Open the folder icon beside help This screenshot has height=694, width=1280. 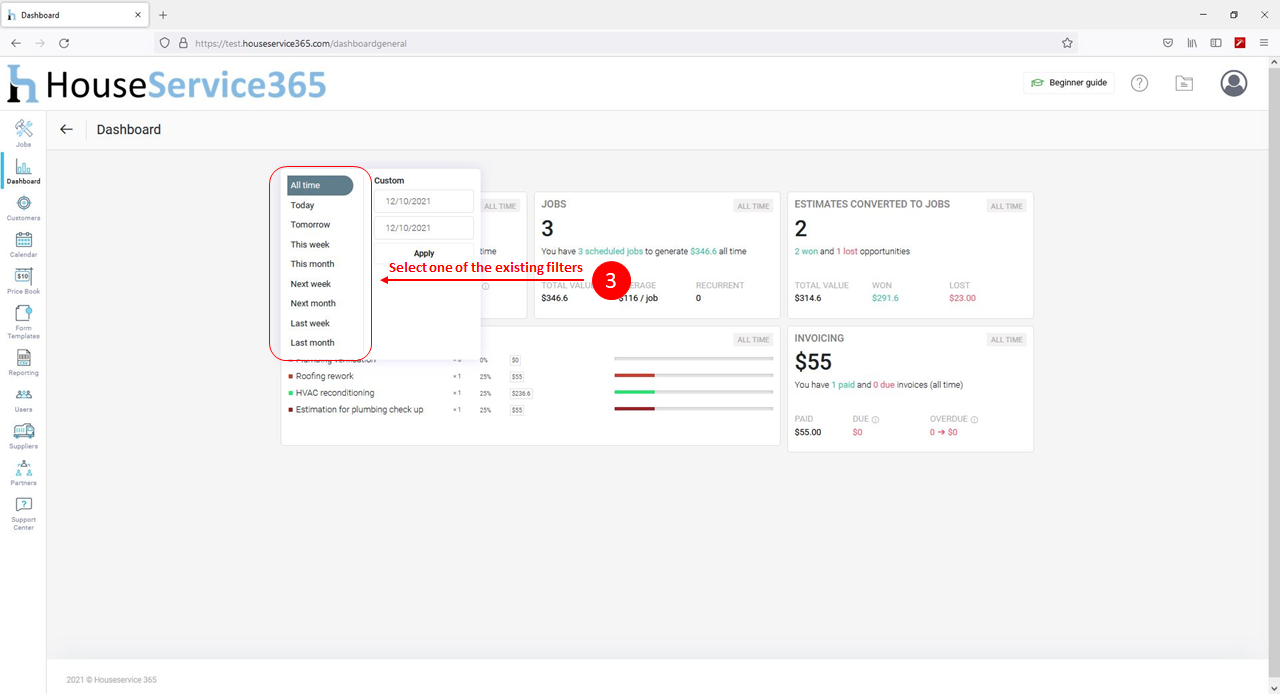[1184, 83]
